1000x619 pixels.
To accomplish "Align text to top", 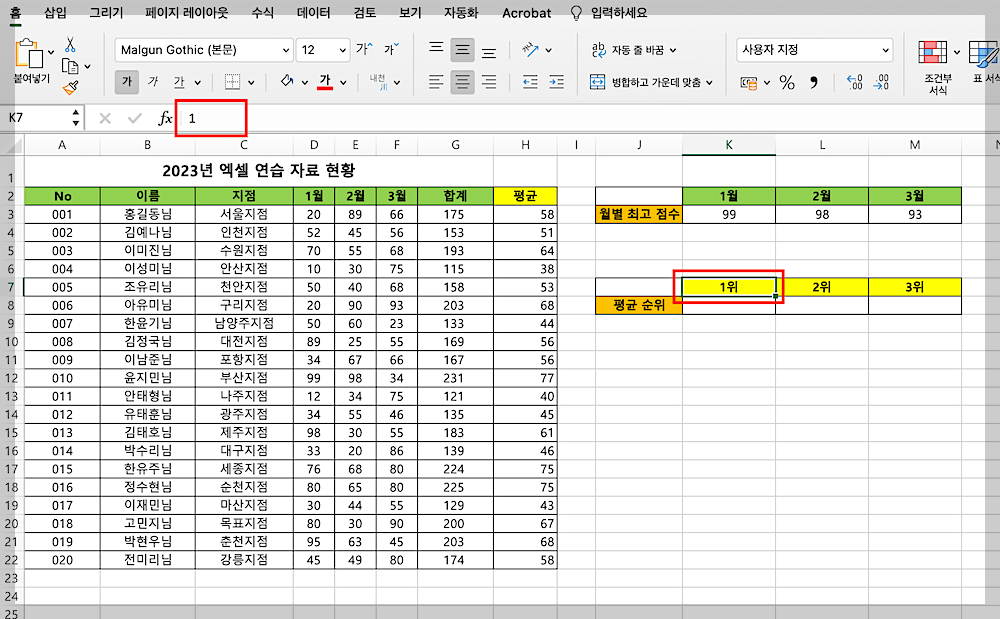I will (x=436, y=48).
